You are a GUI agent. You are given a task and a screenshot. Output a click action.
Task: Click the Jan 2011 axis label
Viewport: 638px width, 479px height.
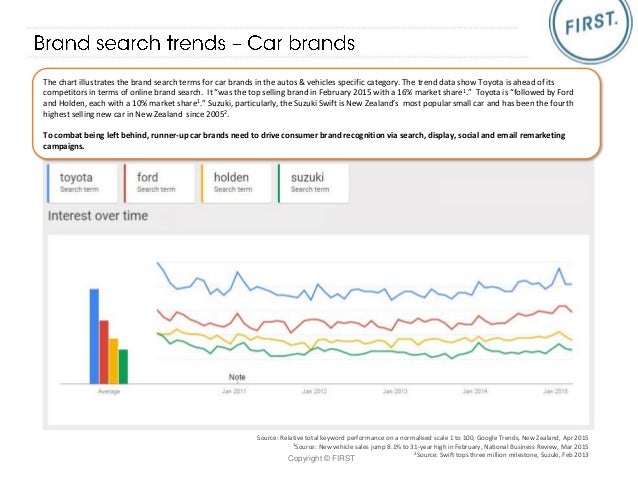coord(234,391)
